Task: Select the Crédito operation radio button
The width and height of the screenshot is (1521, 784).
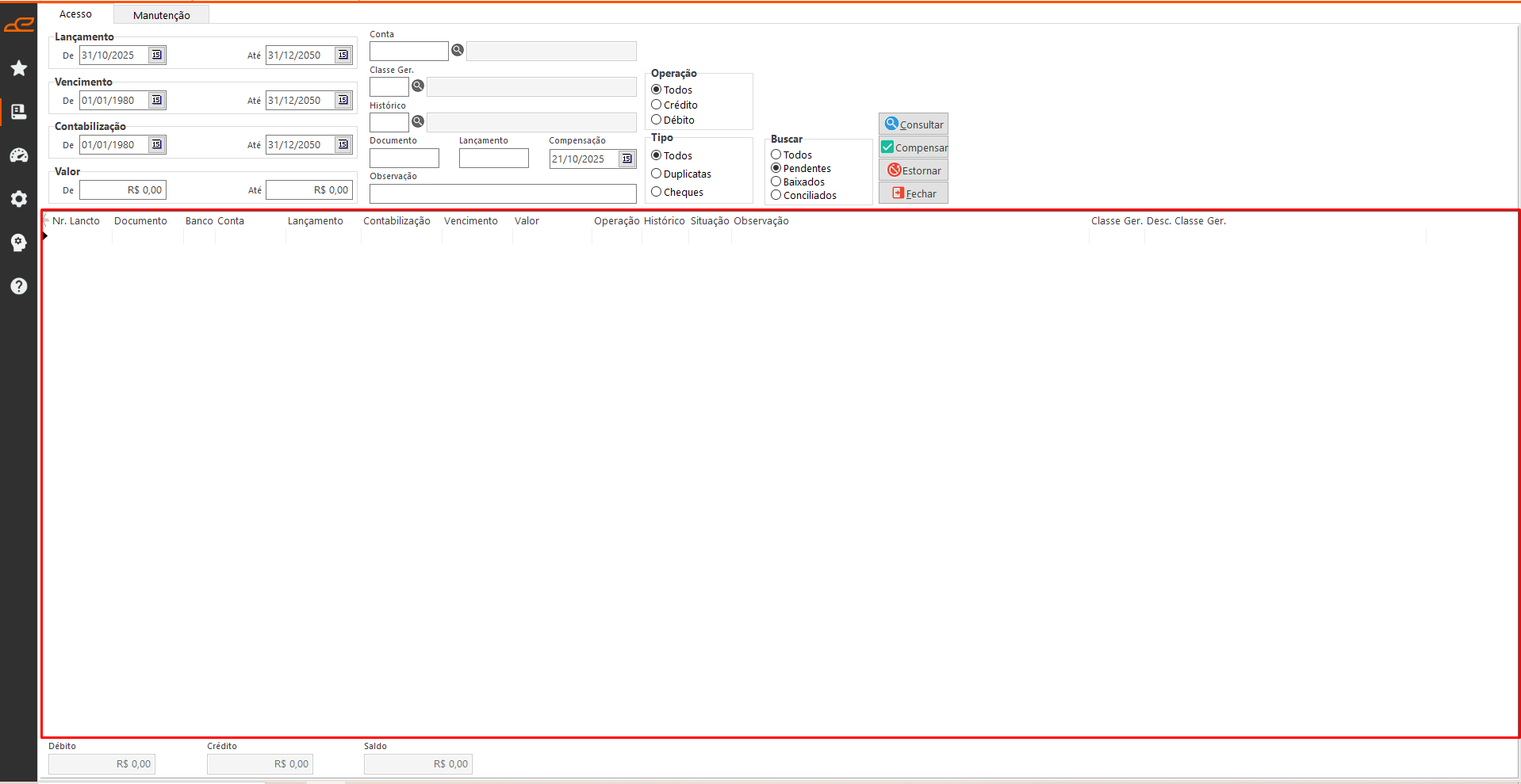Action: [x=657, y=105]
